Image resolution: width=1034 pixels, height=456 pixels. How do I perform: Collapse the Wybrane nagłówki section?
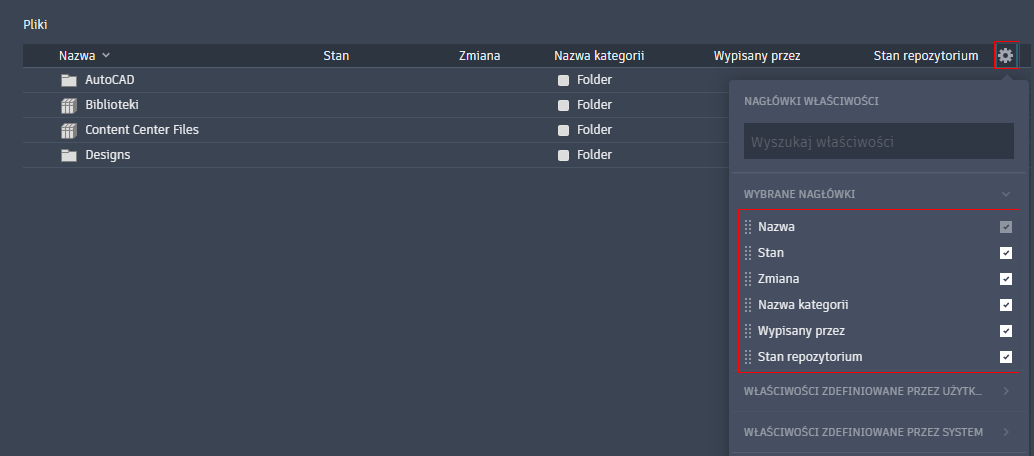point(1006,194)
